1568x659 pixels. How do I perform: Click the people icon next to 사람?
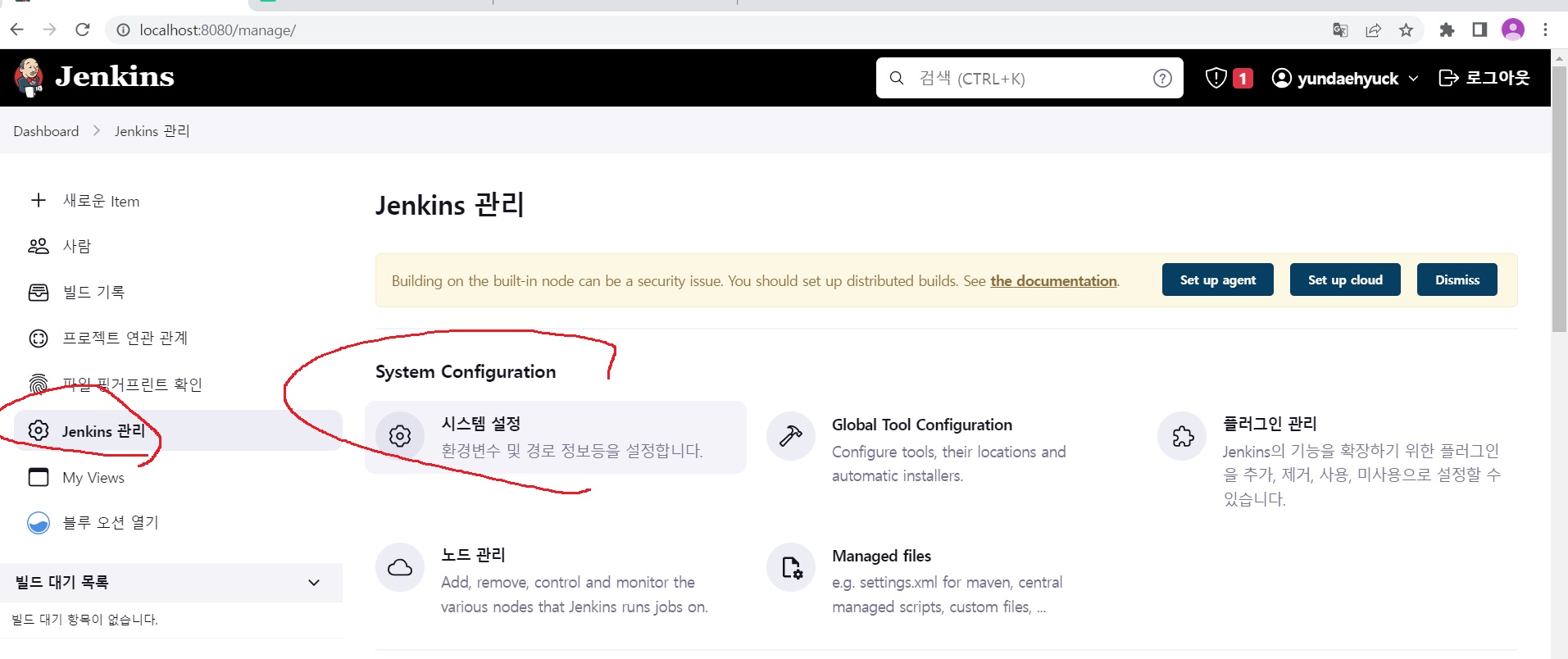39,246
